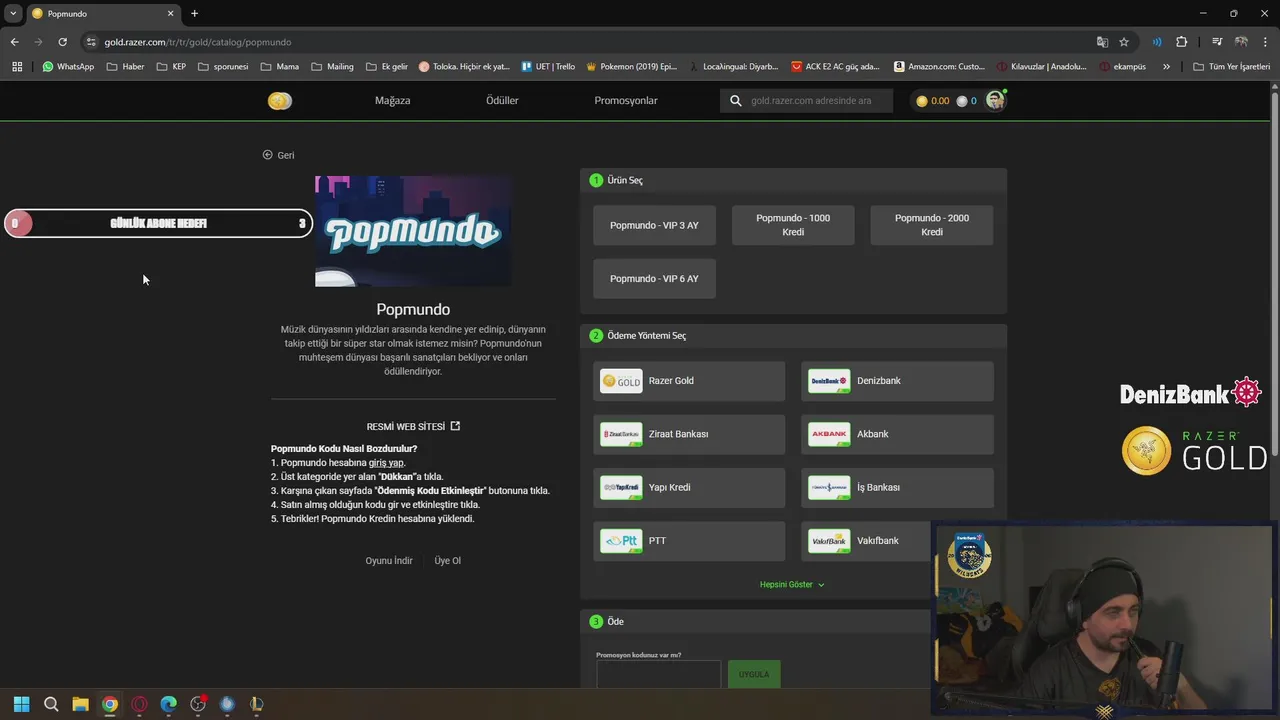The width and height of the screenshot is (1280, 720).
Task: Click the UYGULA promo apply button
Action: 754,674
